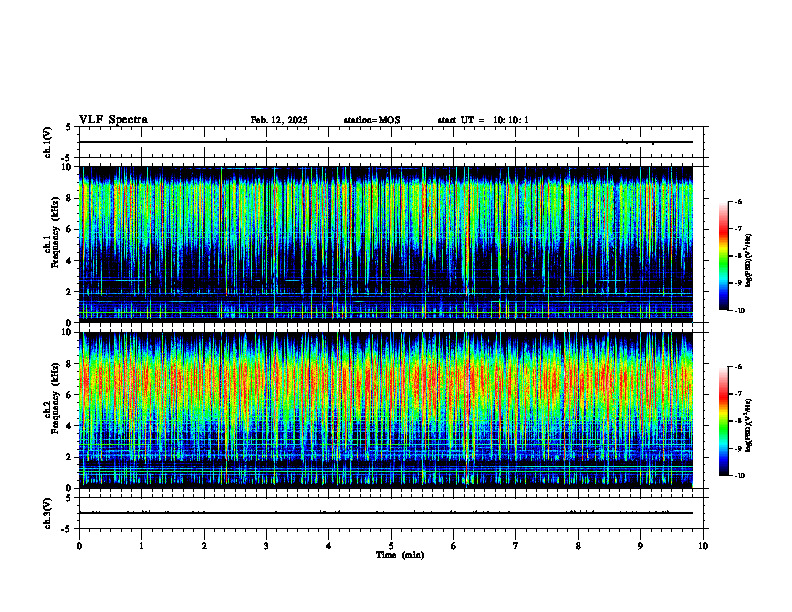Select the "ch.1(V)" axis label at top

tap(47, 142)
